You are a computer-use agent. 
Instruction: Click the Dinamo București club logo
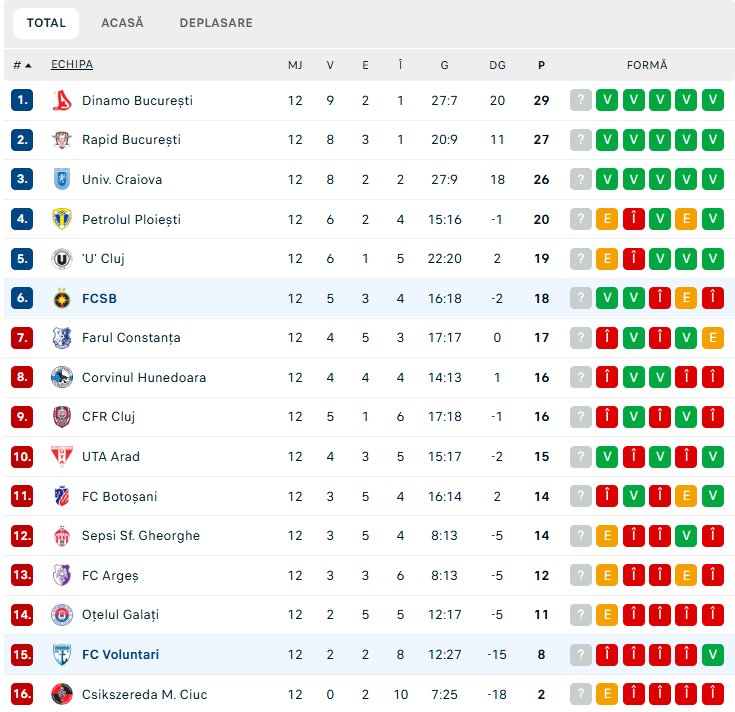click(x=62, y=100)
